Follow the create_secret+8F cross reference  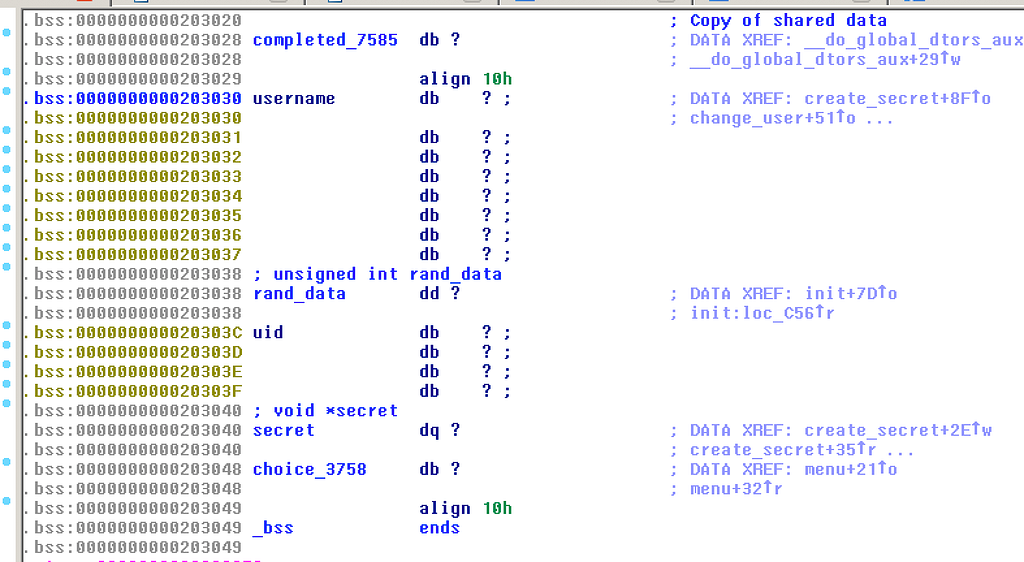pos(897,99)
